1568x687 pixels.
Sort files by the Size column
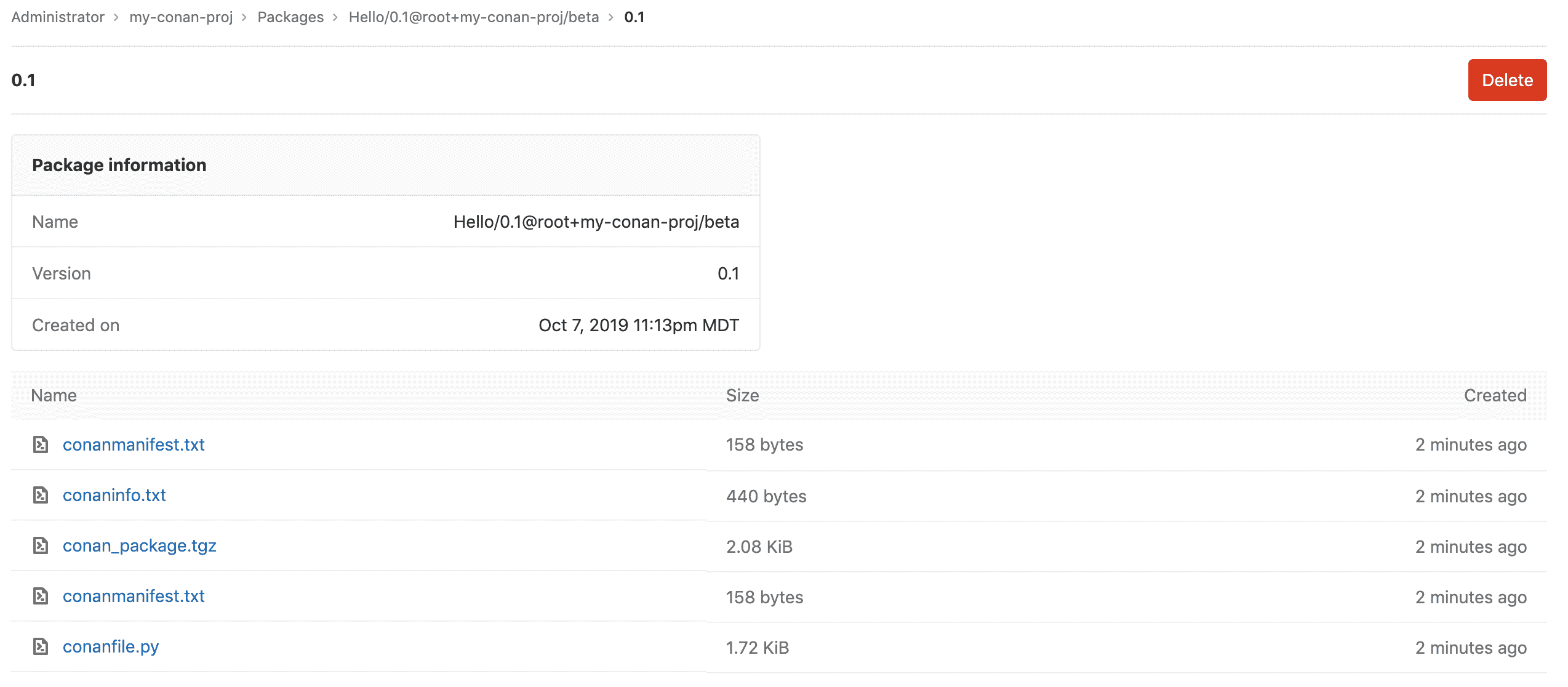pos(742,395)
